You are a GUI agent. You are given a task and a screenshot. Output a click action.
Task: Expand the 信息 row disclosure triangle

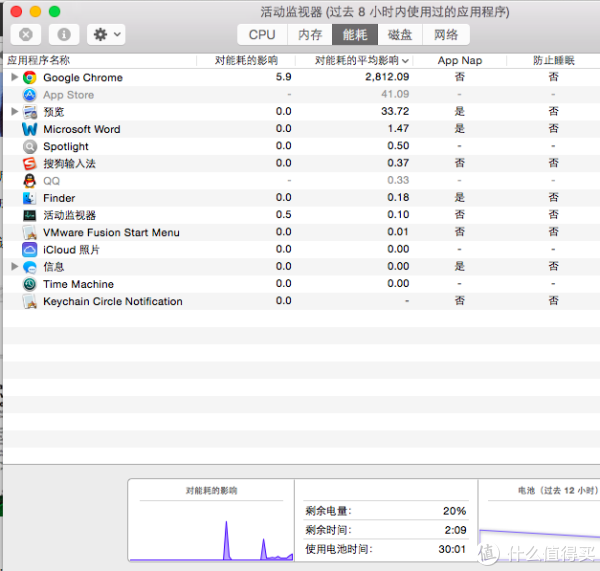pos(15,267)
